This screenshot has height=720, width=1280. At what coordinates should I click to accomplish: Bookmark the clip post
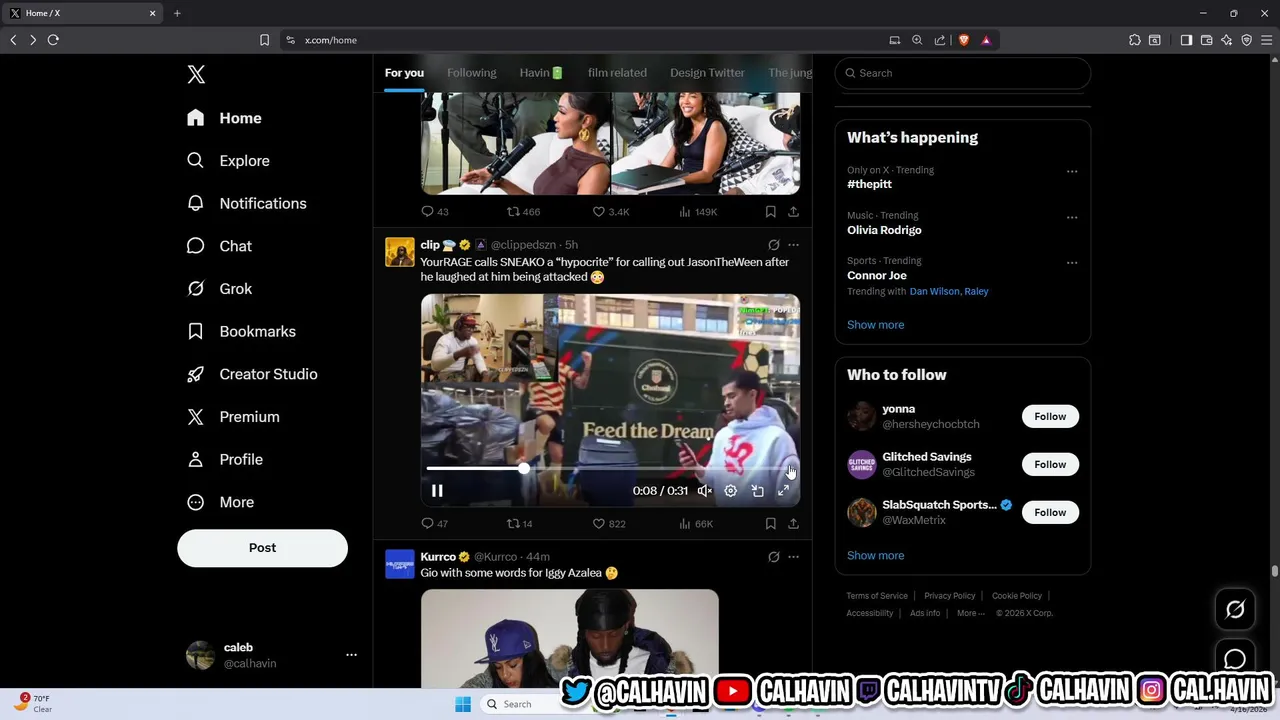770,524
